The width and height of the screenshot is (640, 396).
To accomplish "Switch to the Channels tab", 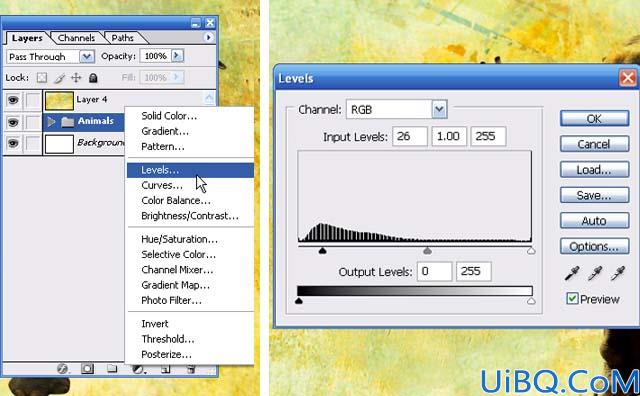I will point(76,38).
